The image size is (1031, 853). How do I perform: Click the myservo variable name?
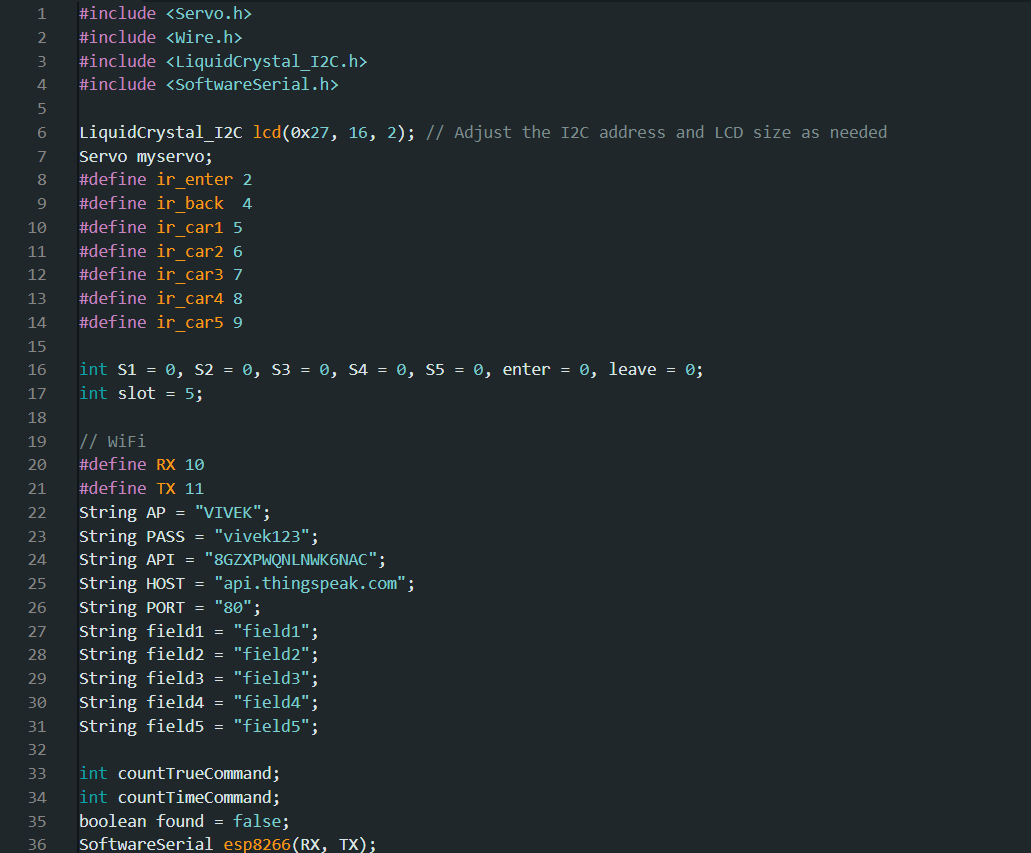(170, 157)
